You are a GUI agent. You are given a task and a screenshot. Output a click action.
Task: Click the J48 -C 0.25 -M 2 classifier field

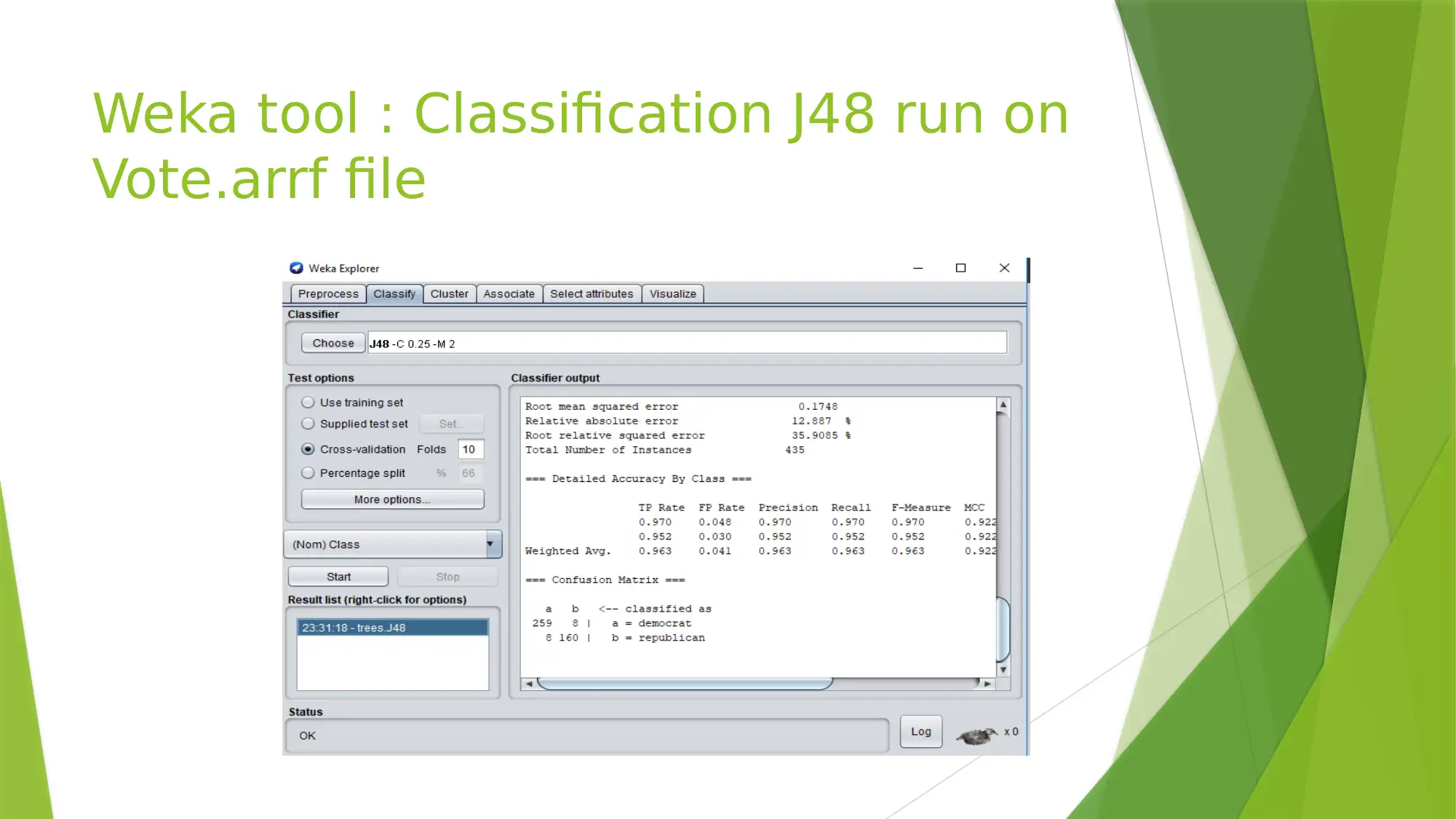click(688, 343)
